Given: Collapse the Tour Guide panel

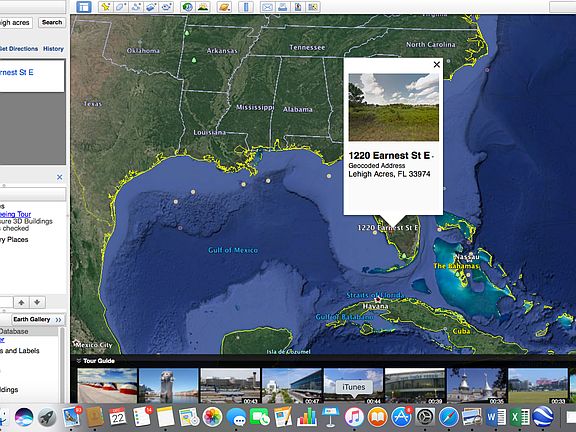Looking at the screenshot, I should tap(79, 361).
